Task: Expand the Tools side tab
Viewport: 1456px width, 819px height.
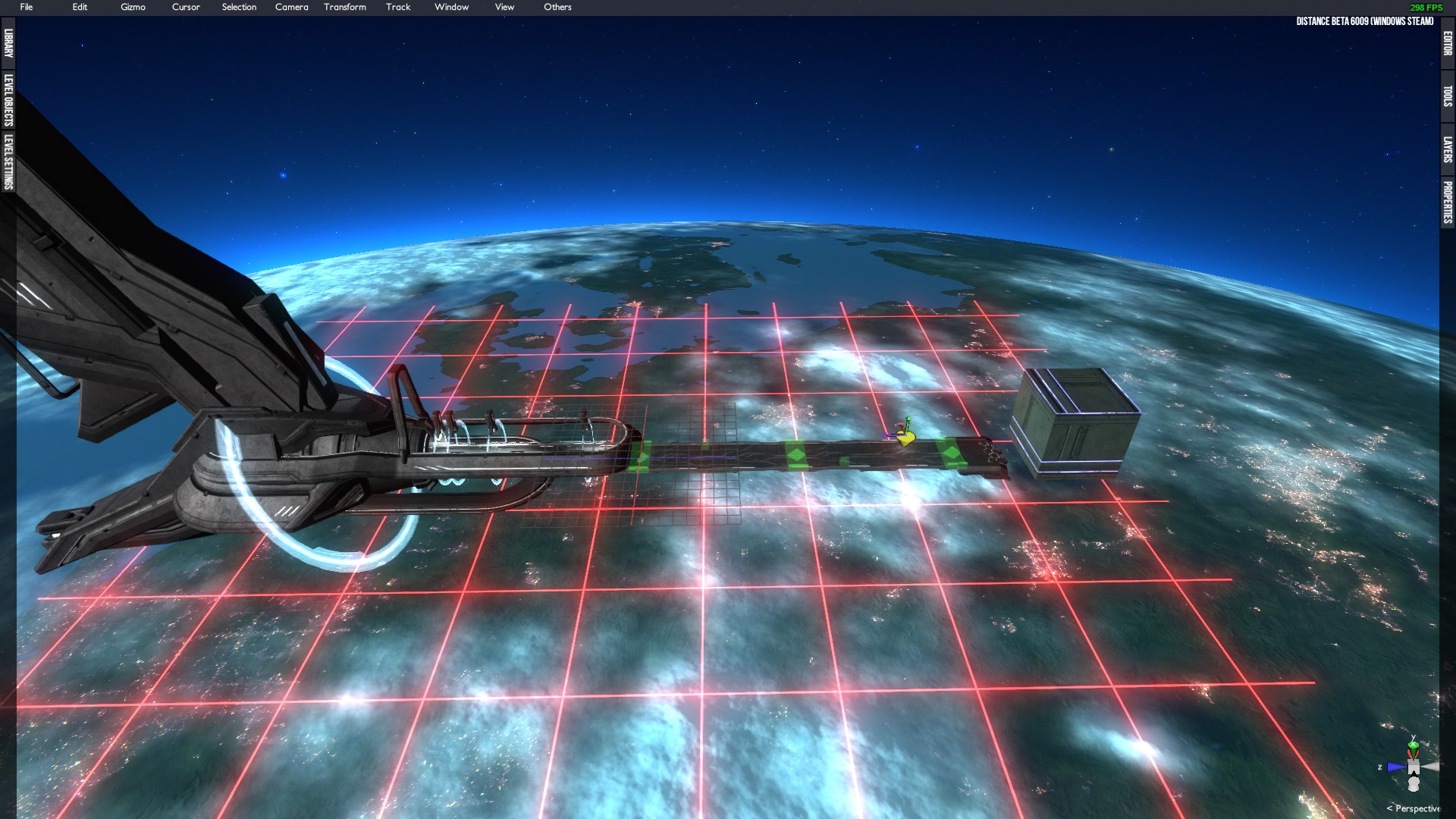Action: (x=1447, y=96)
